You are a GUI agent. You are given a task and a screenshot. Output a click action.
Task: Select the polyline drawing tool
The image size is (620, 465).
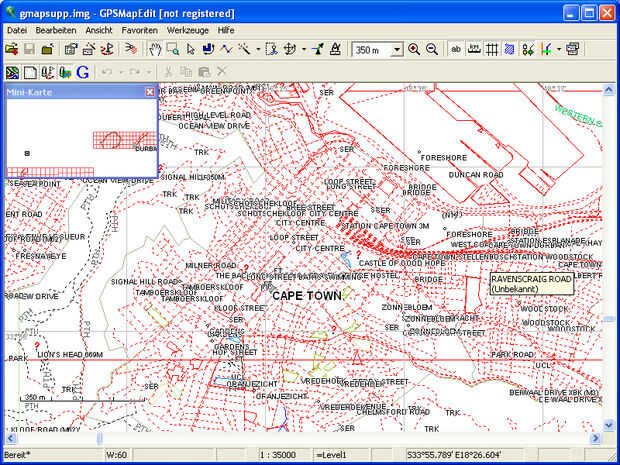(226, 49)
